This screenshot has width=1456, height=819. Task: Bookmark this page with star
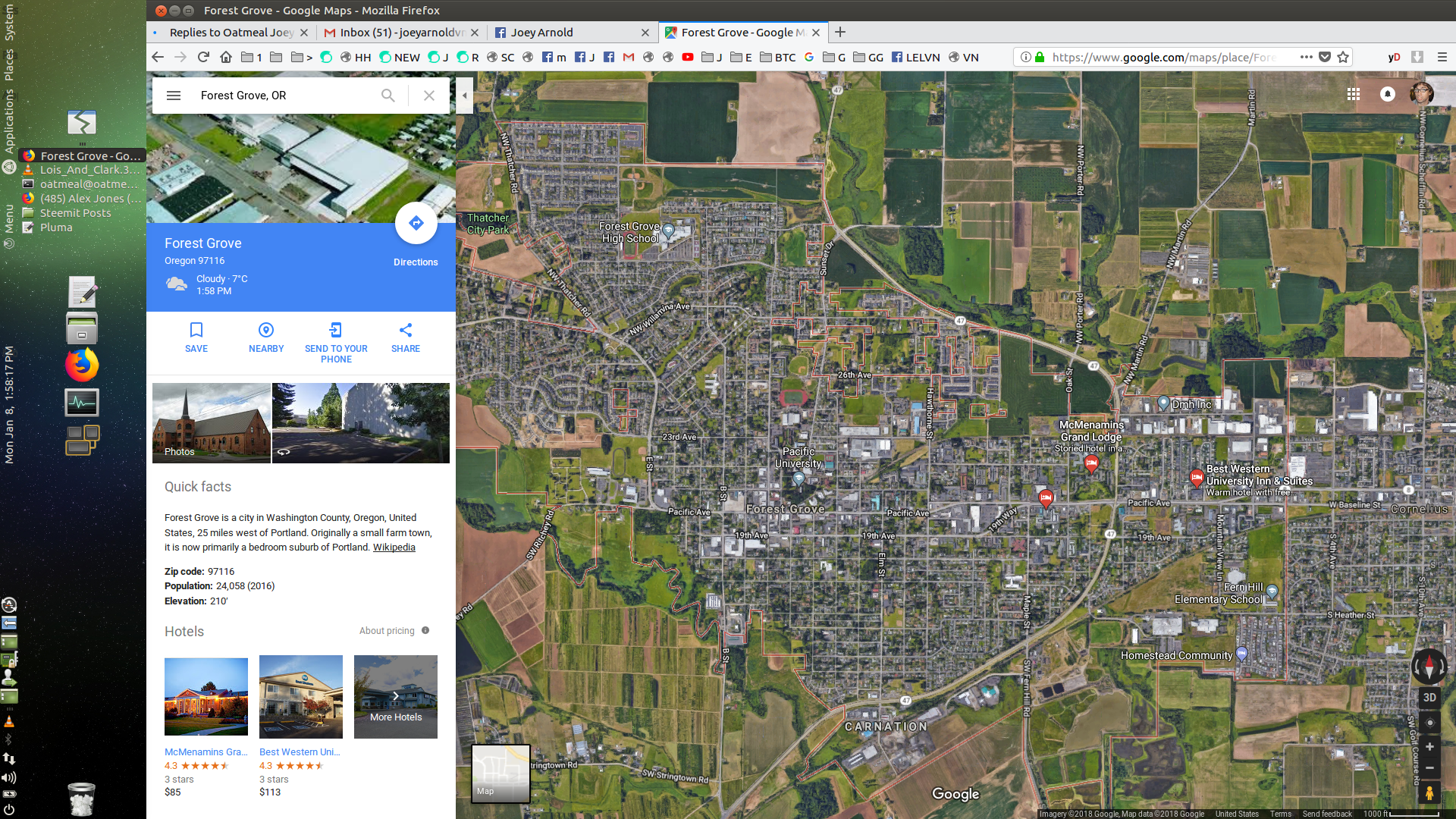click(1343, 57)
